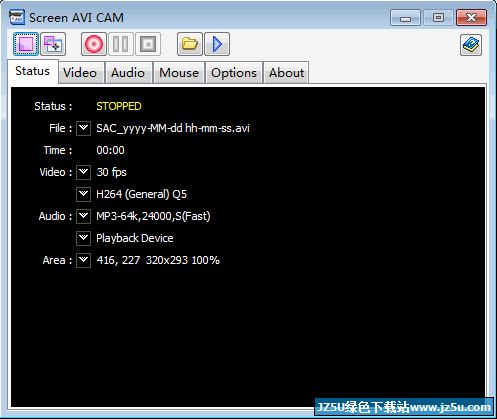Expand the File name dropdown arrow
The image size is (497, 419).
tap(83, 128)
